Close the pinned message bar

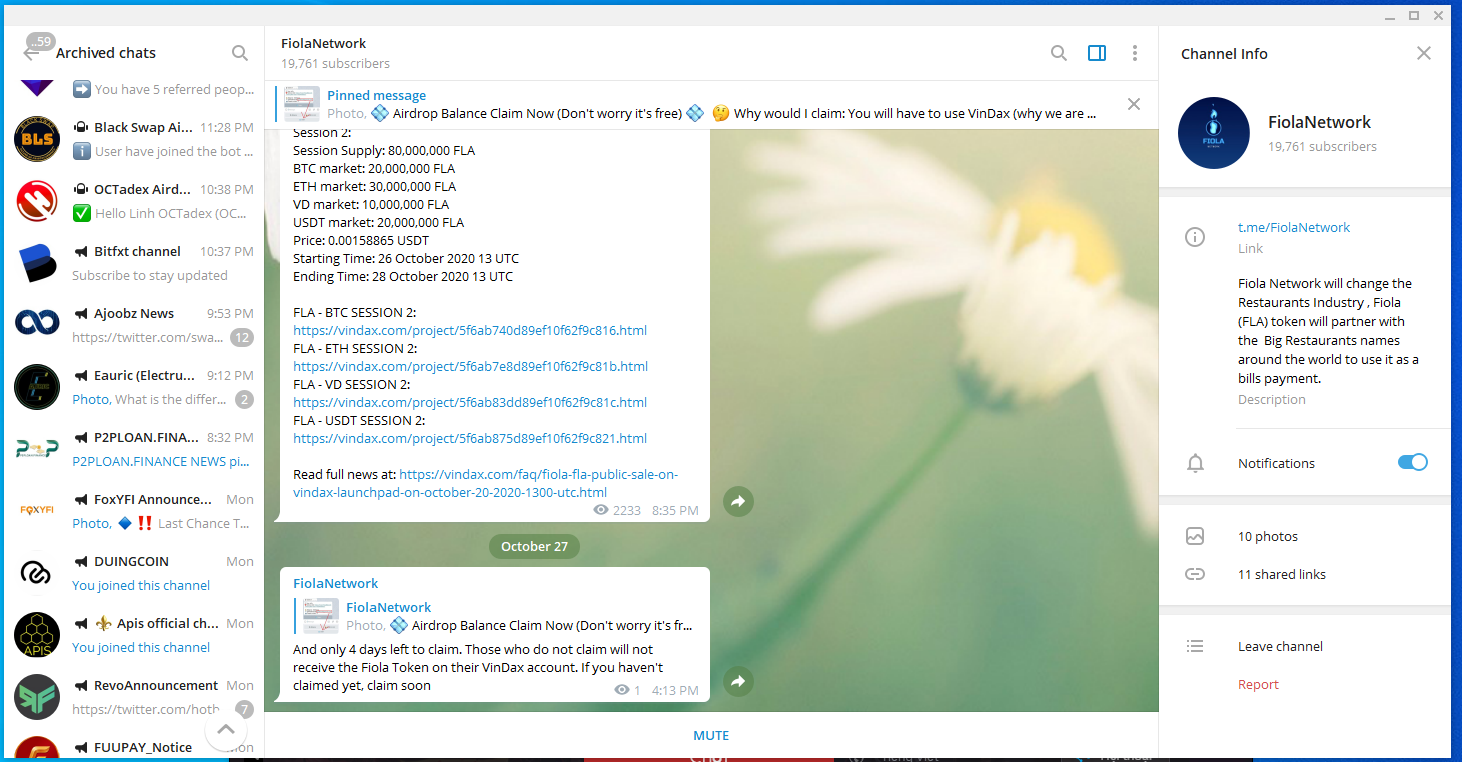tap(1134, 104)
